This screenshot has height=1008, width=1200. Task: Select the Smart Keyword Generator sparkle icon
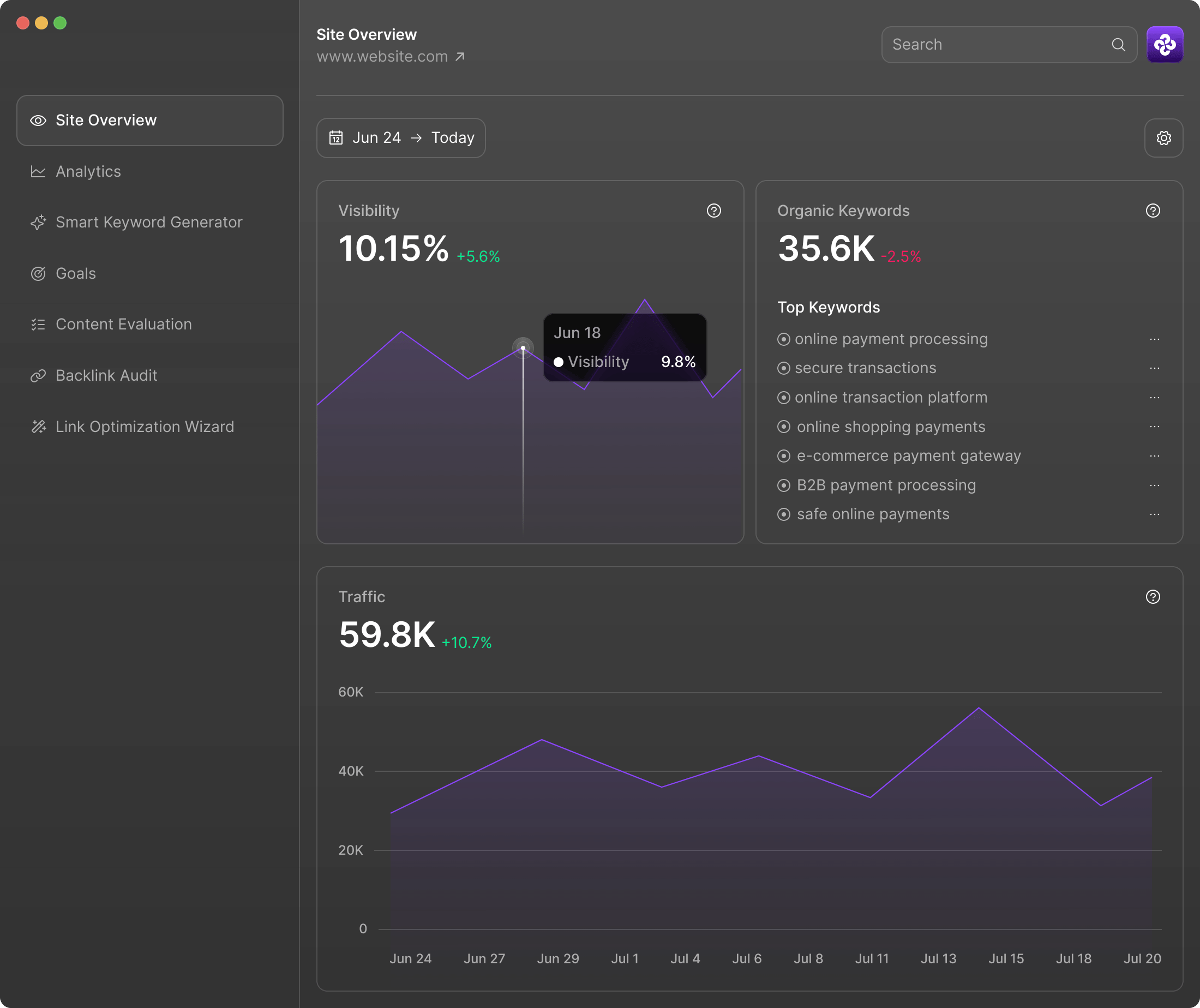[38, 223]
